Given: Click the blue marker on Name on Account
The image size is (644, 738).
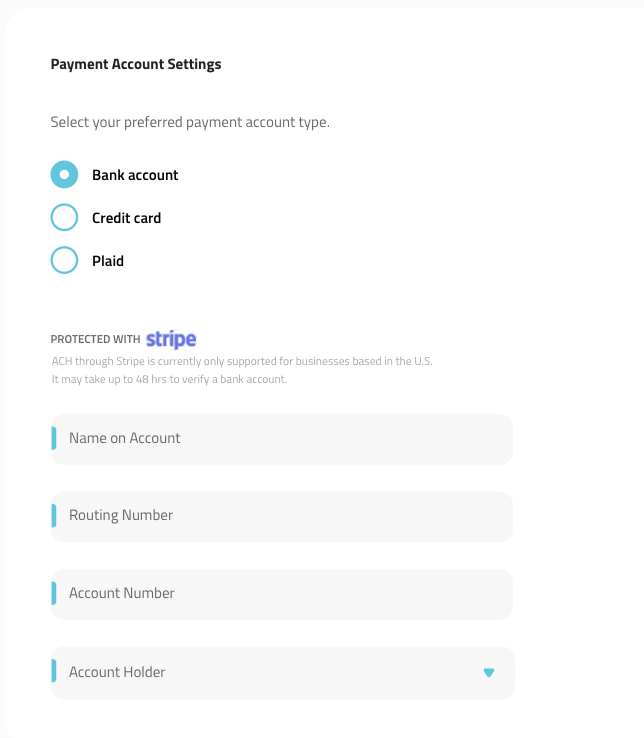Looking at the screenshot, I should [54, 438].
